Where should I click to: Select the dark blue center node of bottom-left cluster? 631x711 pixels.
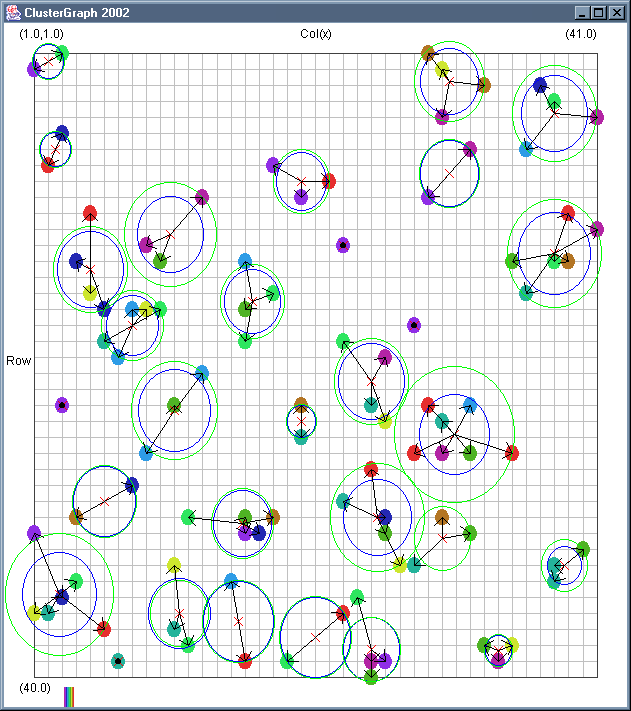61,597
